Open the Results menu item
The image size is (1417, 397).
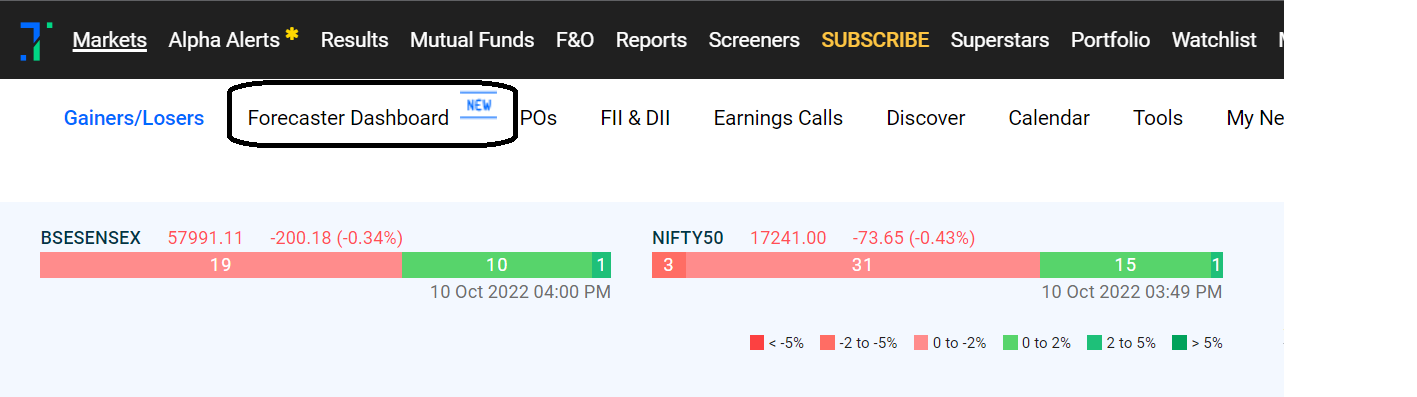click(354, 40)
